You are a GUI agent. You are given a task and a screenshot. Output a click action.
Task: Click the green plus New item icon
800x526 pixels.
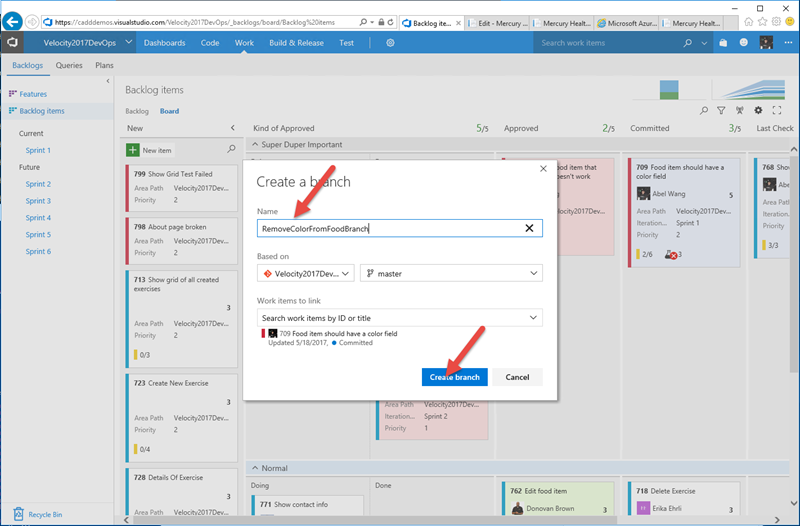[133, 150]
